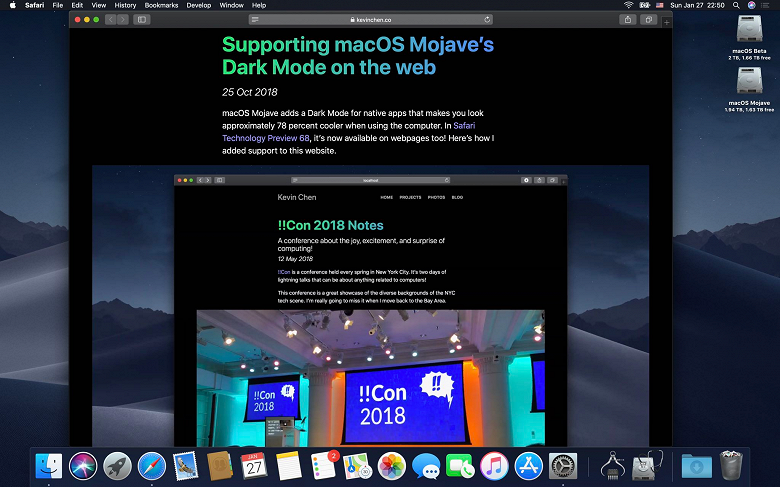
Task: Open Maps from the Dock
Action: pos(357,466)
